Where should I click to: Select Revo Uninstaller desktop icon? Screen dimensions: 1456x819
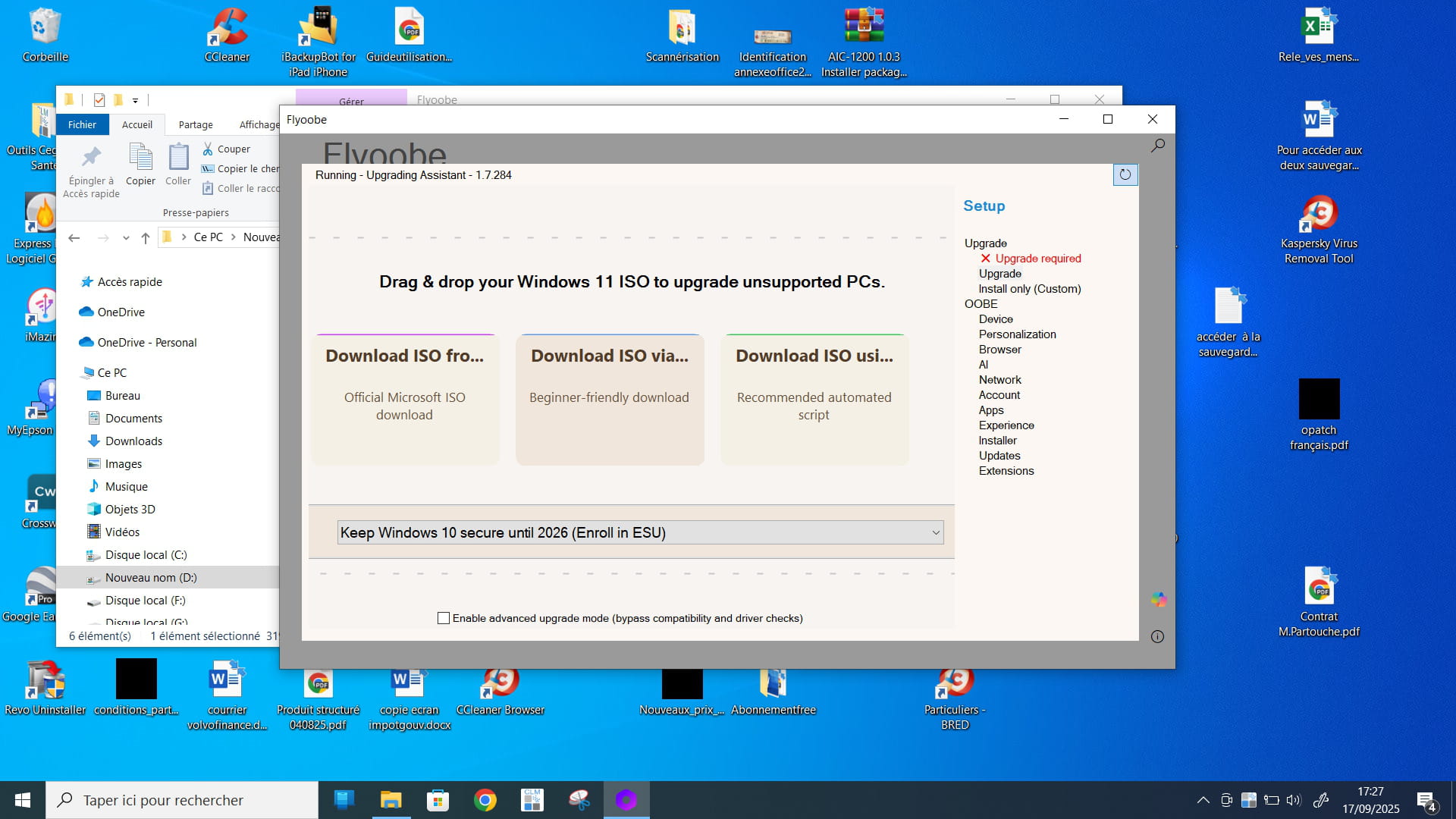45,688
